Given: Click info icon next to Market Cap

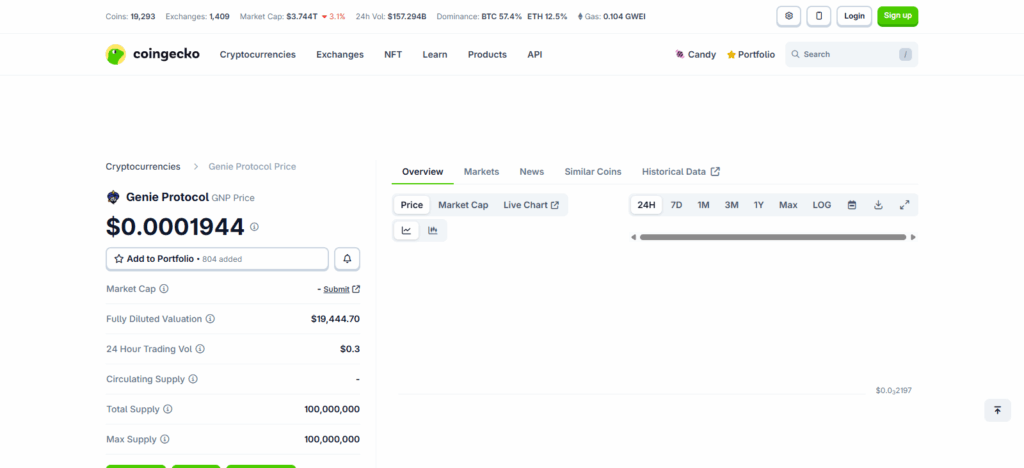Looking at the screenshot, I should 164,289.
